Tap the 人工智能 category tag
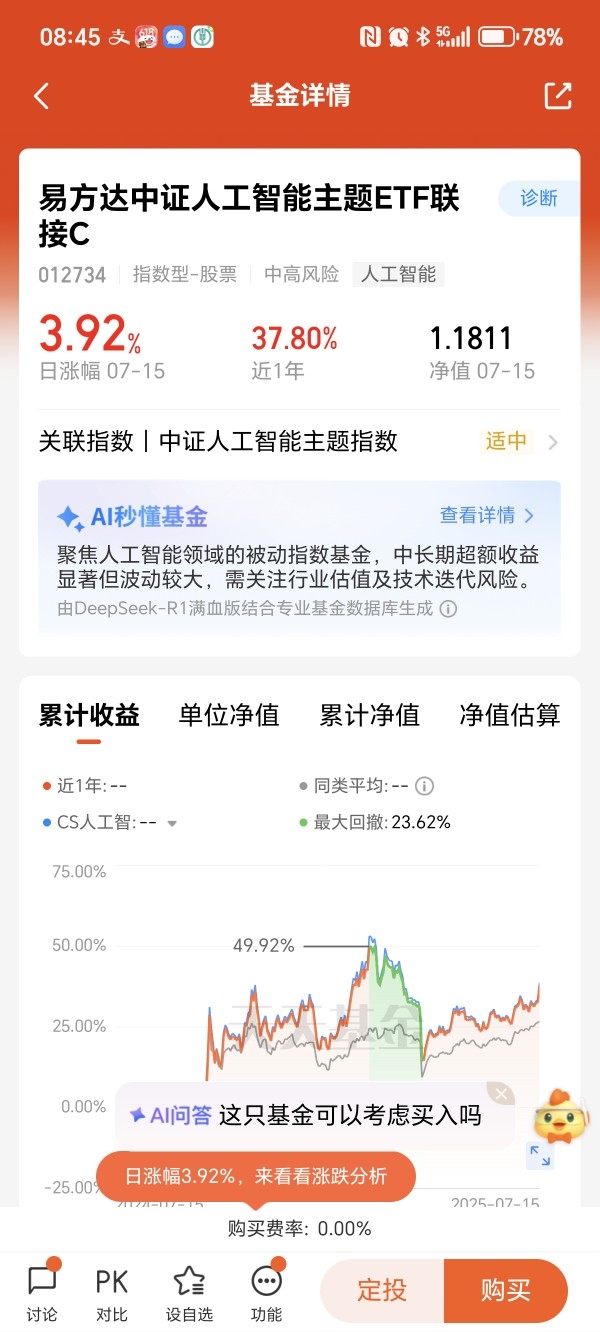 pos(398,274)
